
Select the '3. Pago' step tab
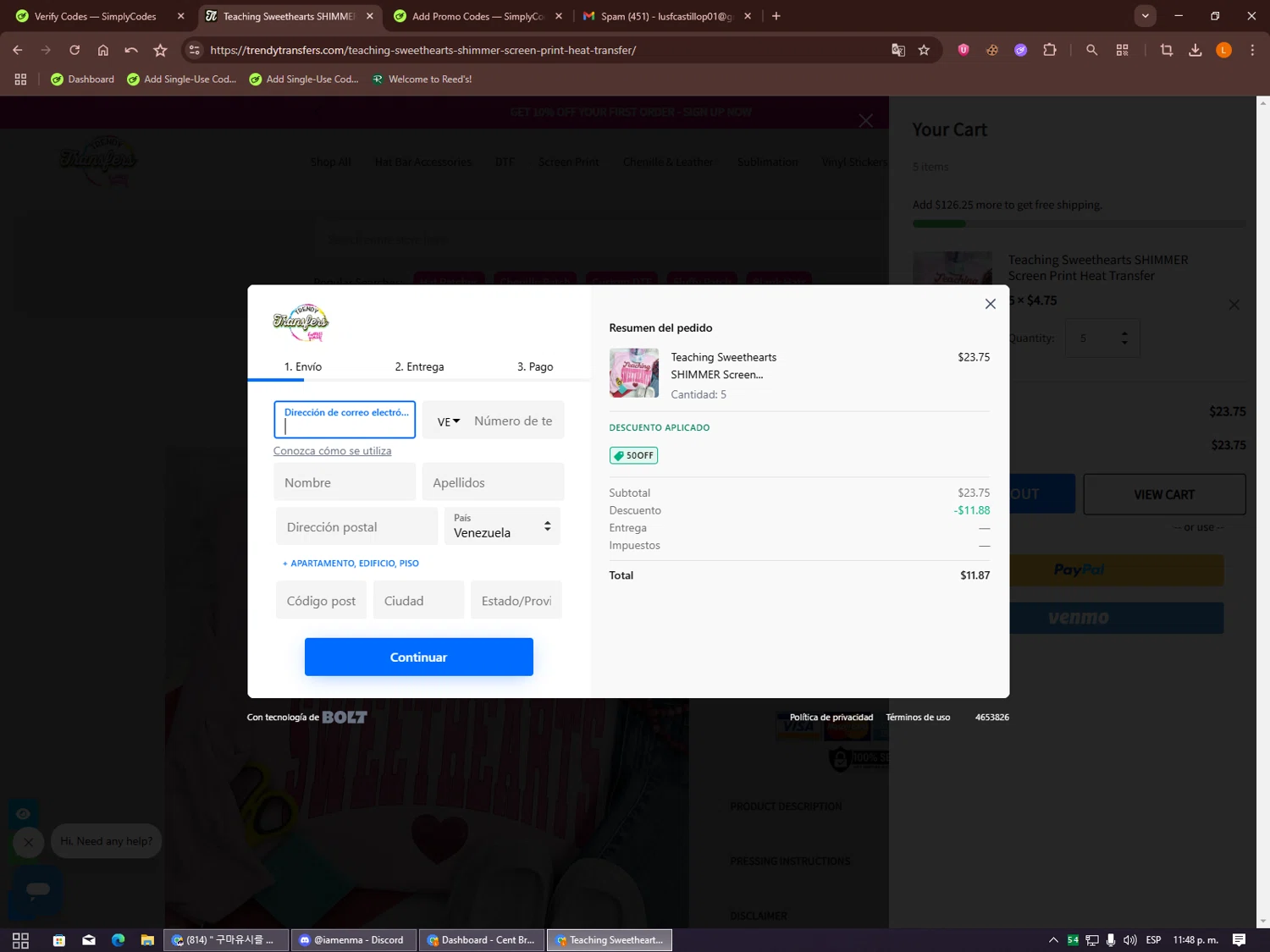pyautogui.click(x=535, y=366)
